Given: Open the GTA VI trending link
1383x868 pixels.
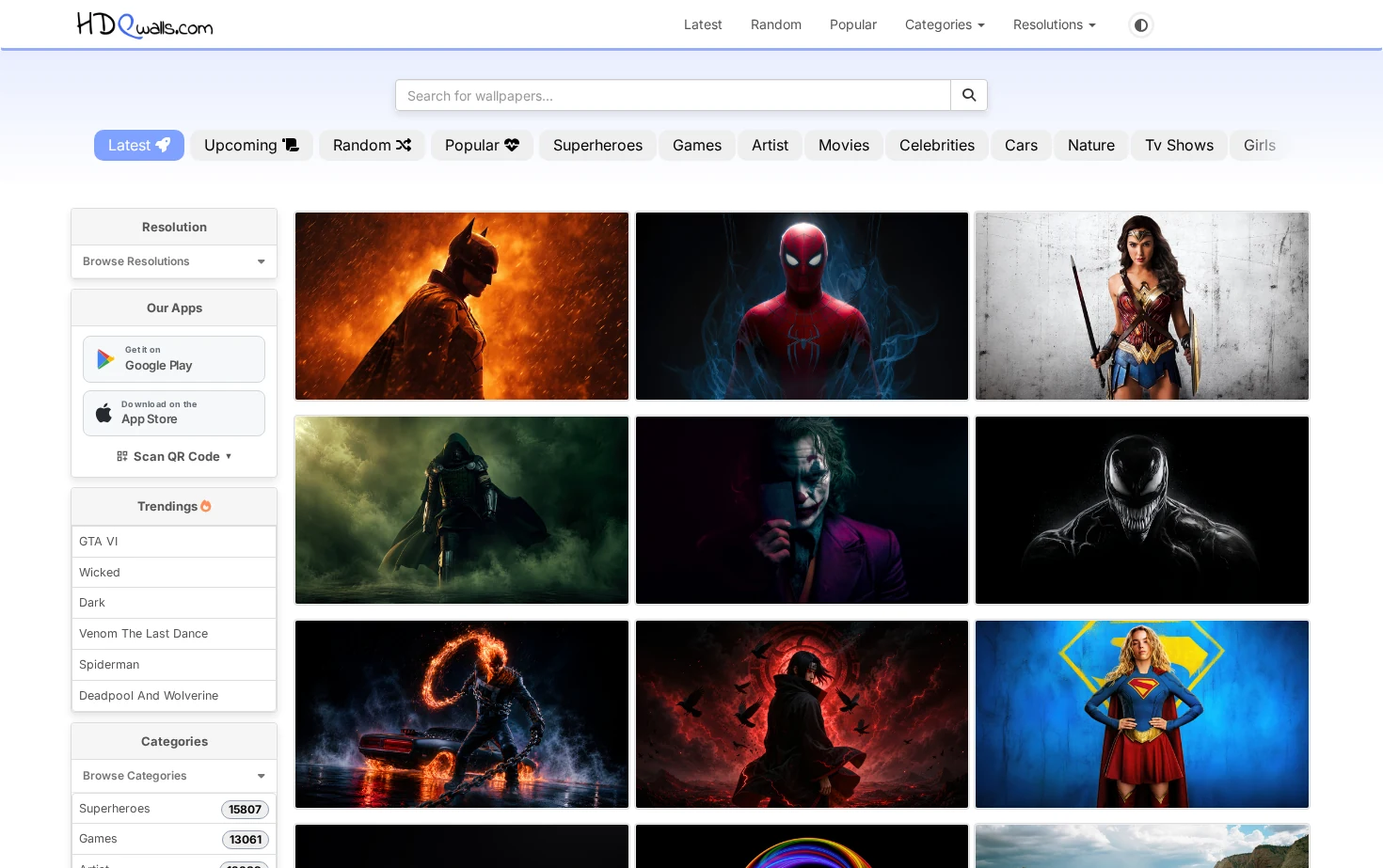Looking at the screenshot, I should tap(174, 542).
